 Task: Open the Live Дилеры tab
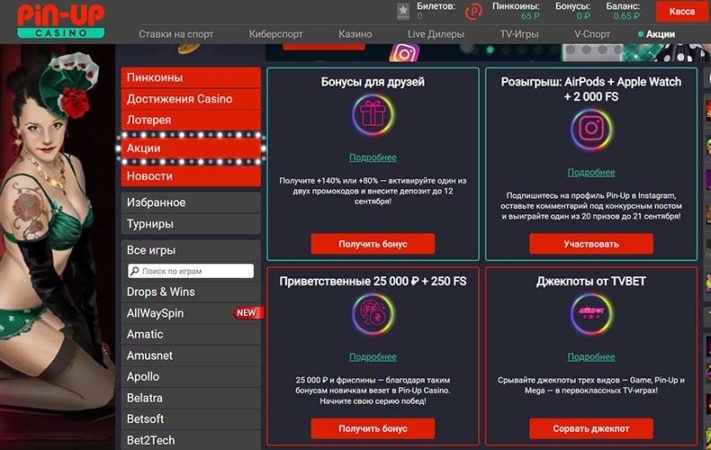[x=425, y=34]
